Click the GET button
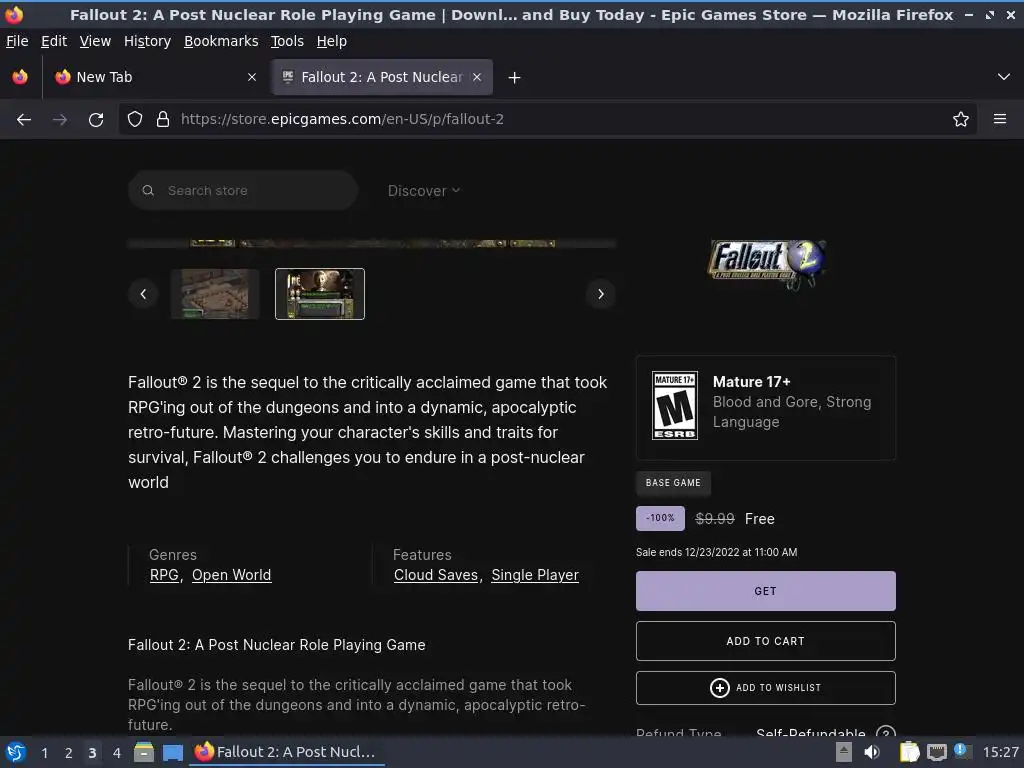This screenshot has width=1024, height=768. click(x=765, y=591)
